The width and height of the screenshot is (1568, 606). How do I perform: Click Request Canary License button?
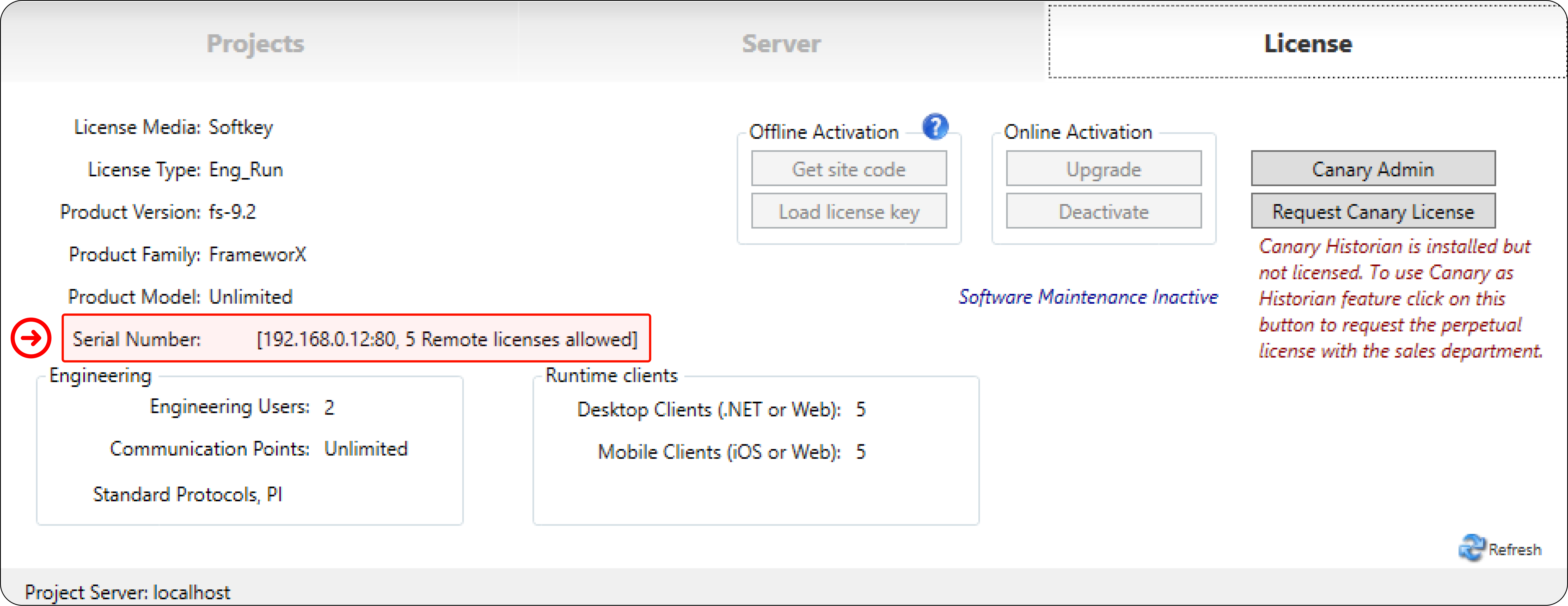(x=1373, y=211)
